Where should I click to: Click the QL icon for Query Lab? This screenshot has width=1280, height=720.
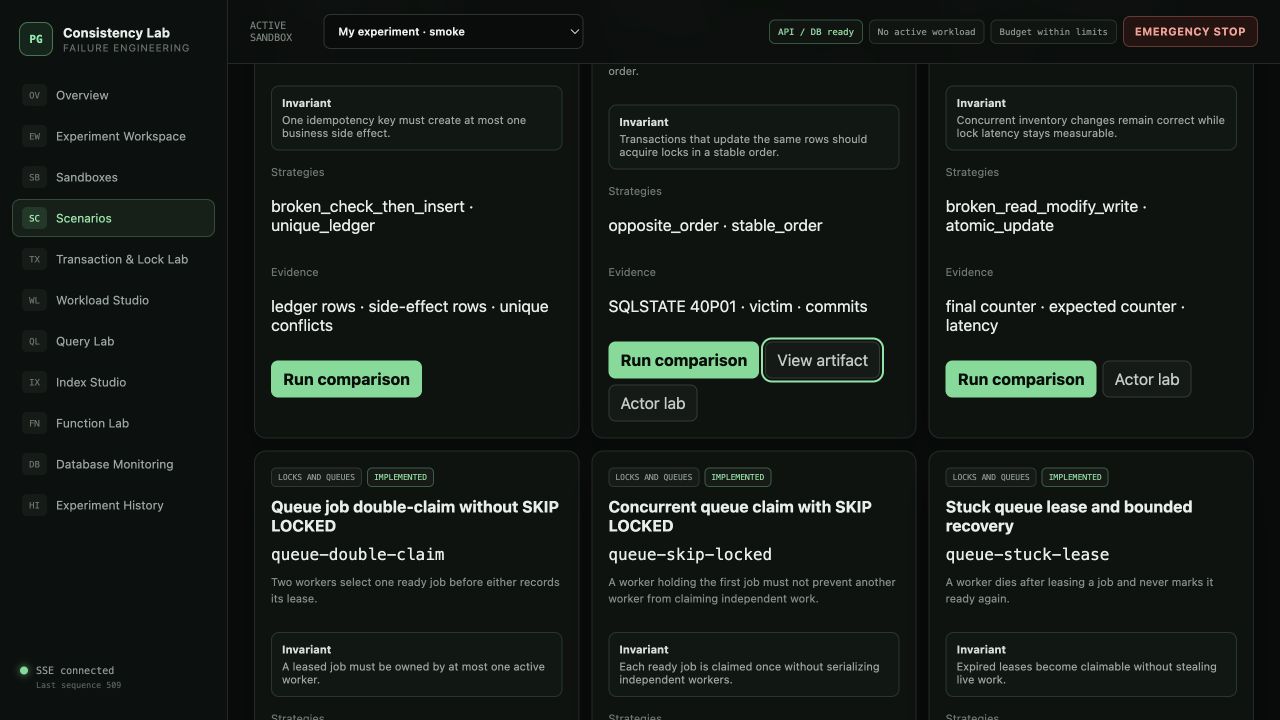coord(34,341)
